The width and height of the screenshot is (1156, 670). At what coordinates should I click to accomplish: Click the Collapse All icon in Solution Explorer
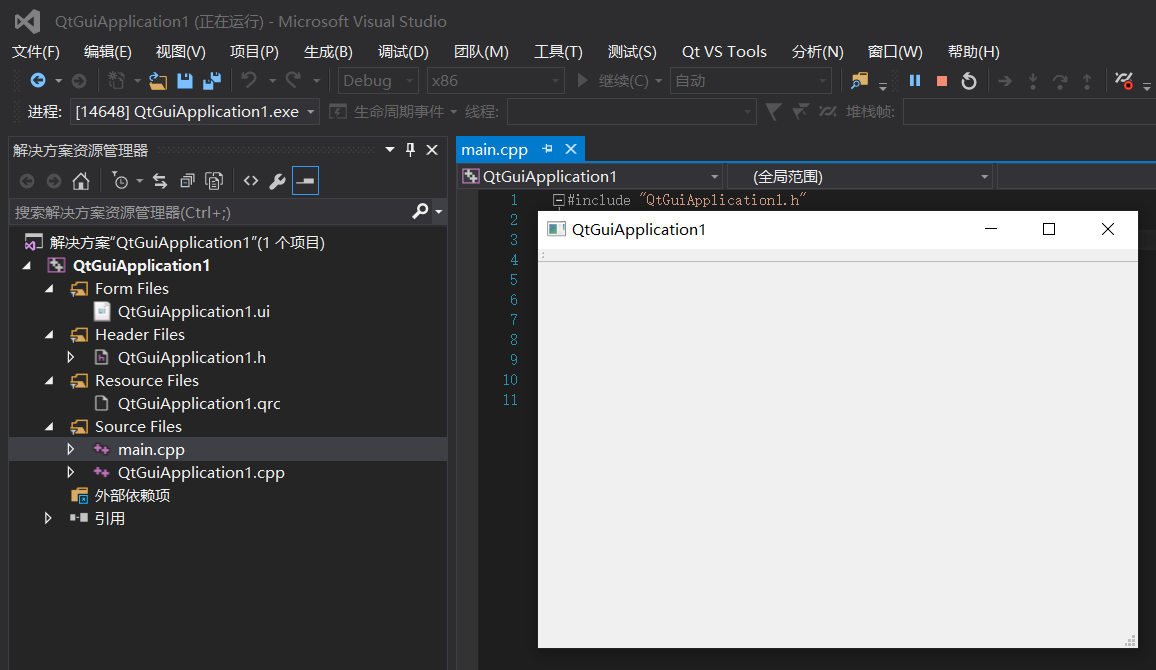pyautogui.click(x=187, y=181)
